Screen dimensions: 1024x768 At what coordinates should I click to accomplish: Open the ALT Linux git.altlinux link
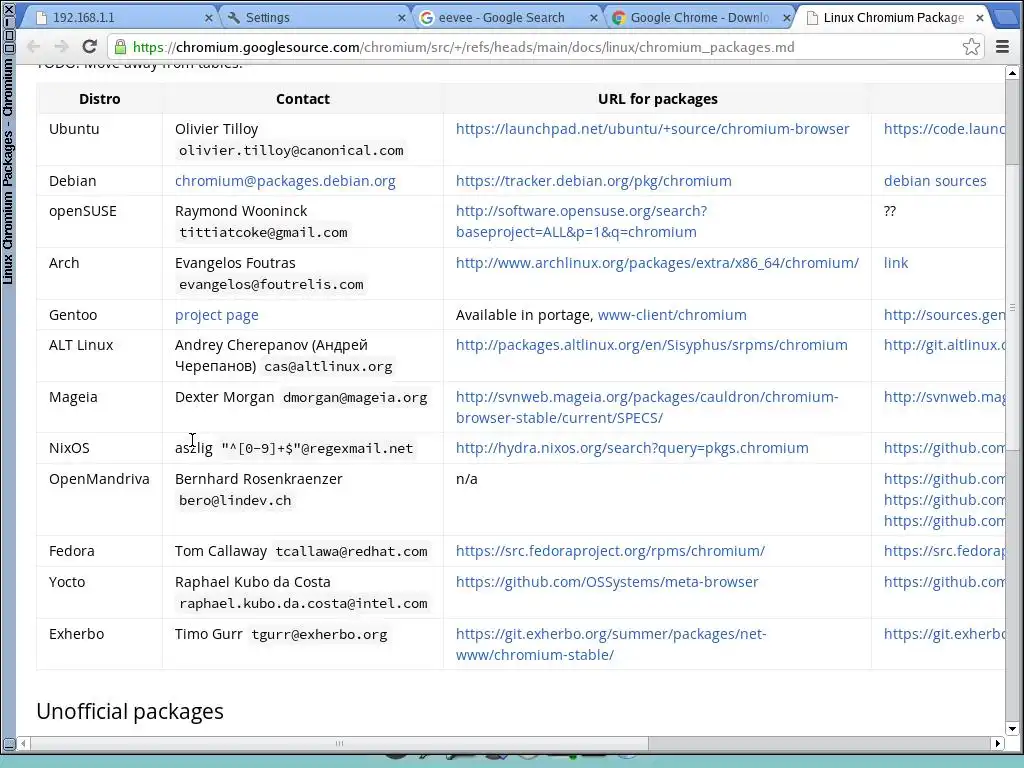point(944,345)
